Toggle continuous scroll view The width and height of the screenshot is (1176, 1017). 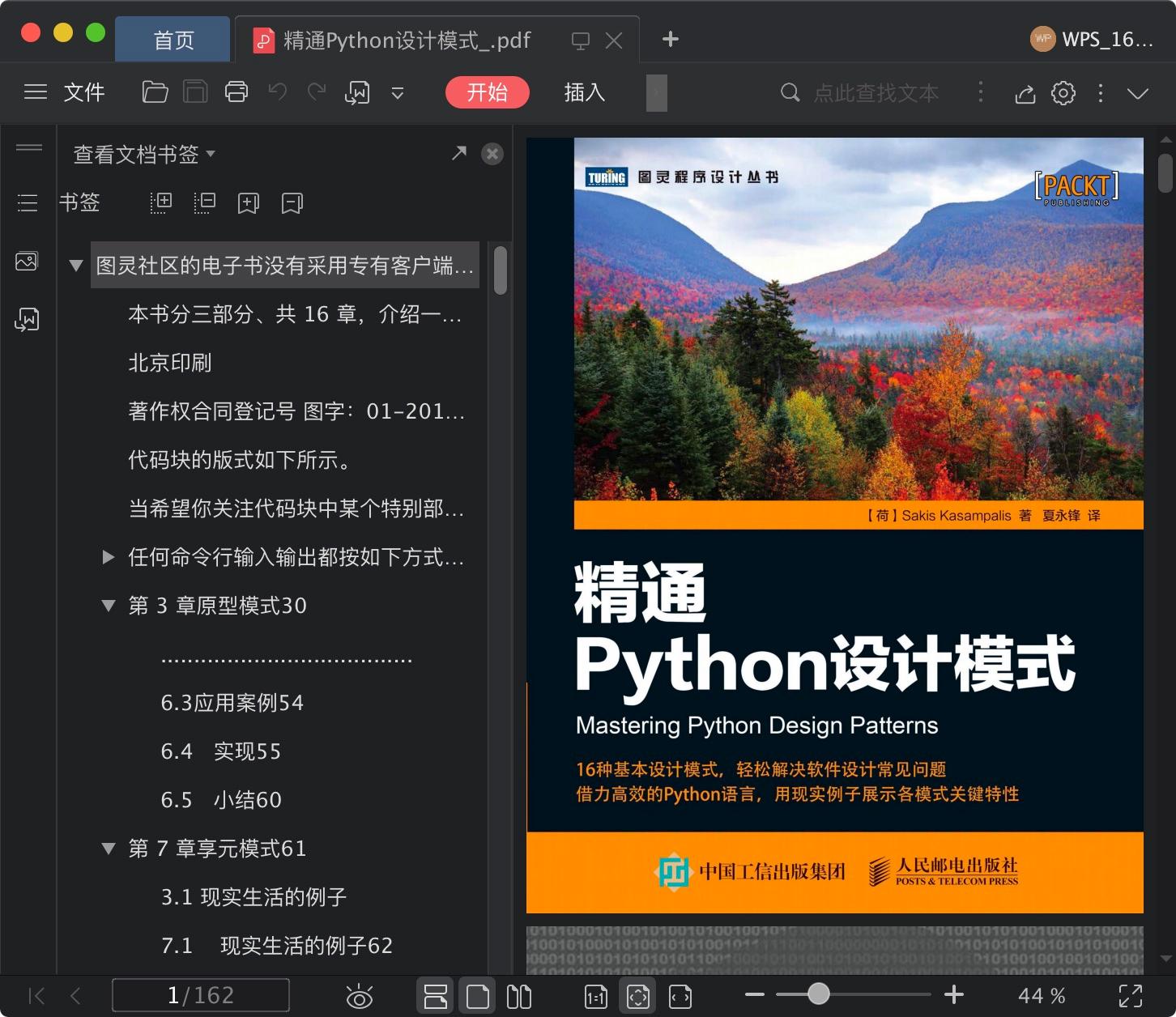(436, 996)
